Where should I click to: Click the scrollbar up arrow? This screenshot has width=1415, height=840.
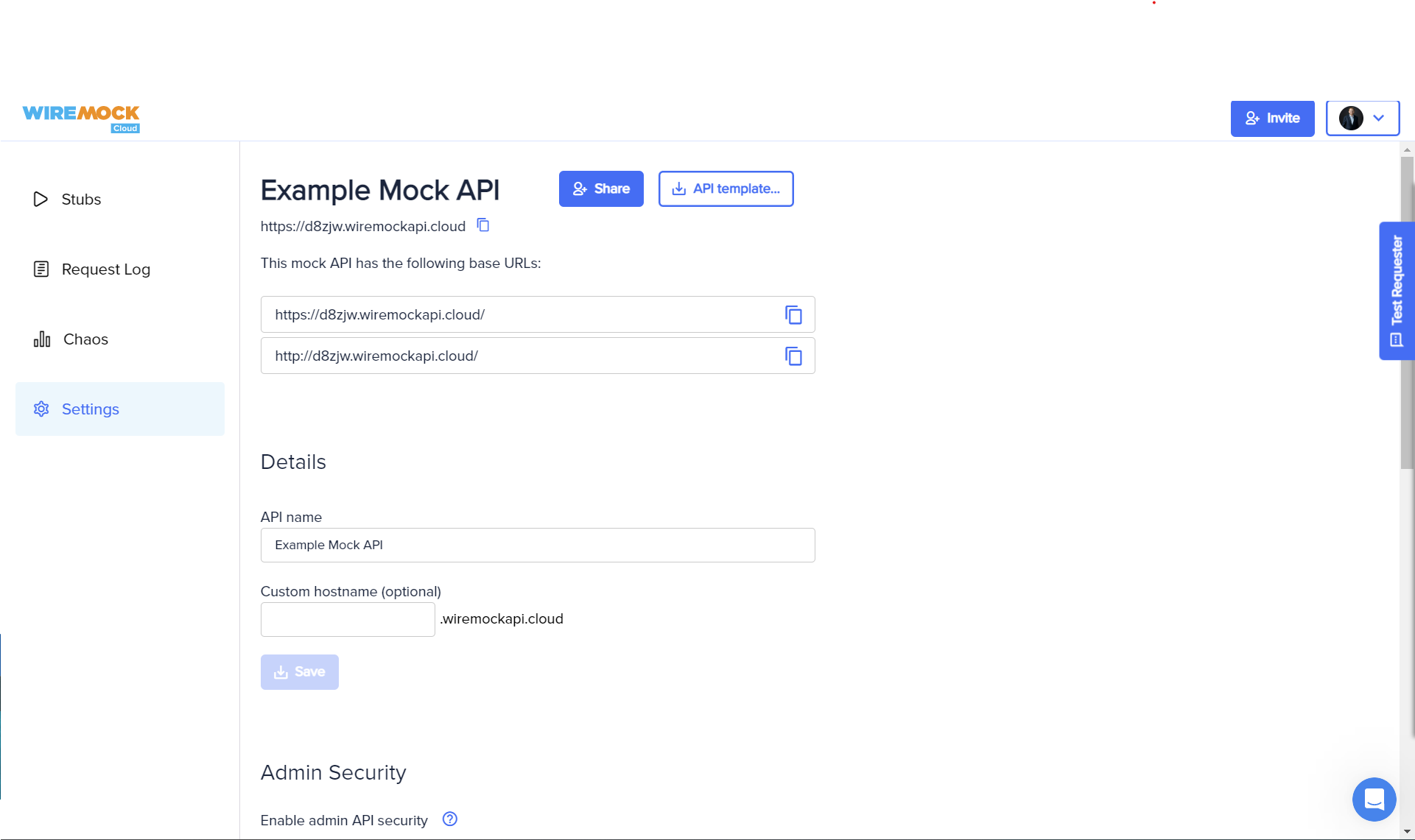(x=1407, y=149)
